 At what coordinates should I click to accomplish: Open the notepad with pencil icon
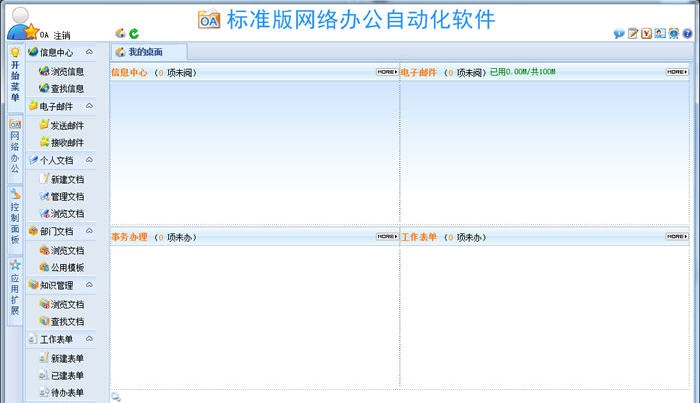pyautogui.click(x=633, y=33)
